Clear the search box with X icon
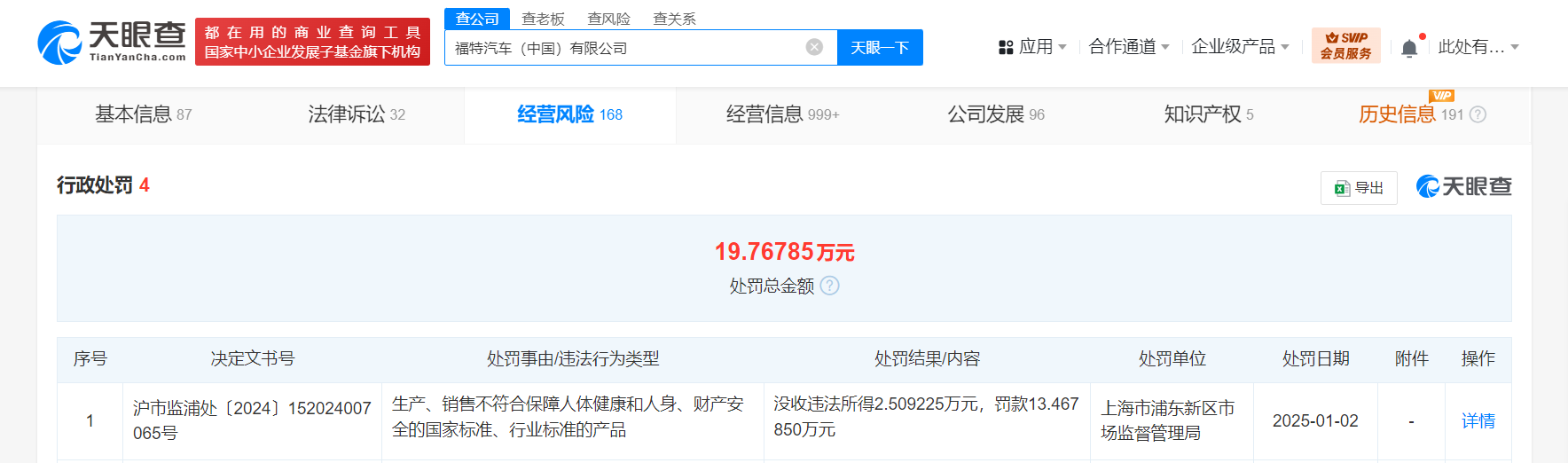 [x=814, y=47]
